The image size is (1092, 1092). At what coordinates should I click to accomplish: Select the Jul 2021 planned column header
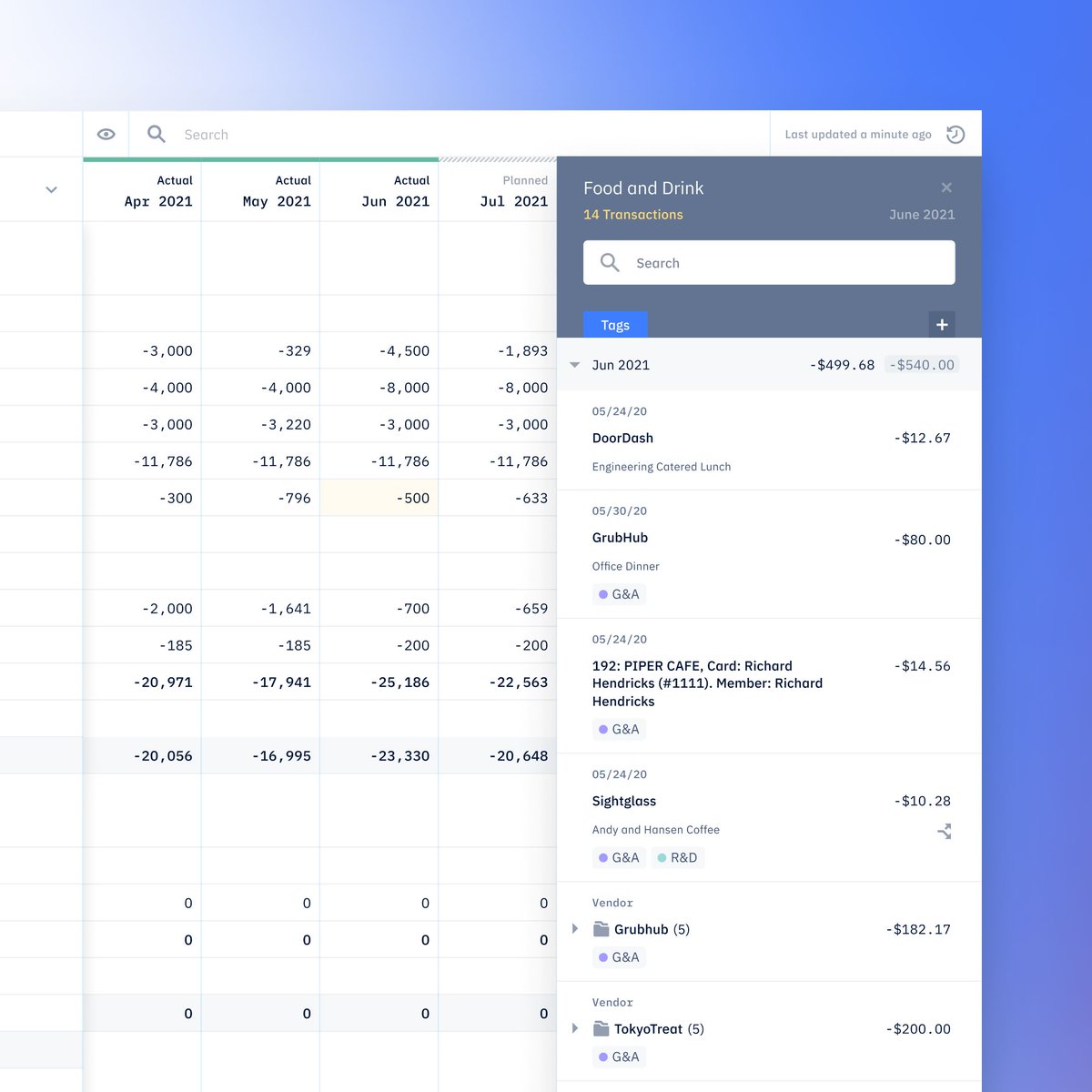coord(498,191)
